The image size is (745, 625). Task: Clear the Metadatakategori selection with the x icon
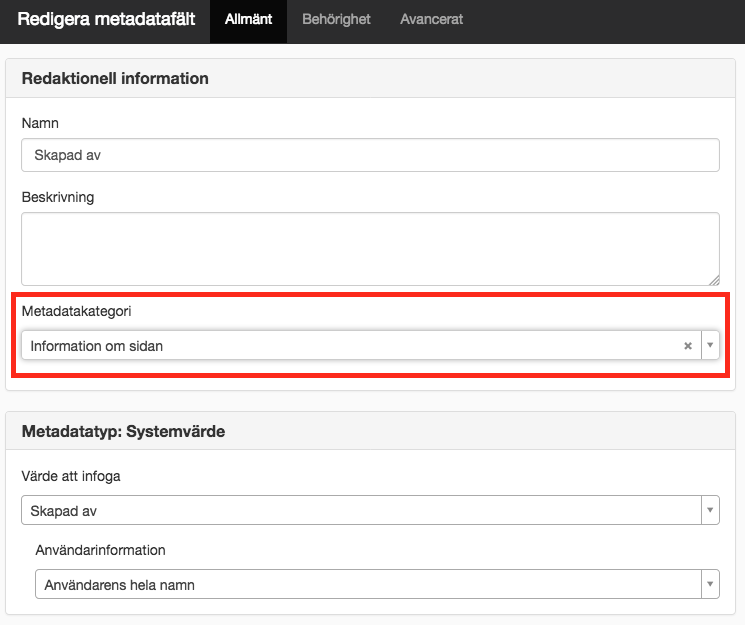point(688,346)
